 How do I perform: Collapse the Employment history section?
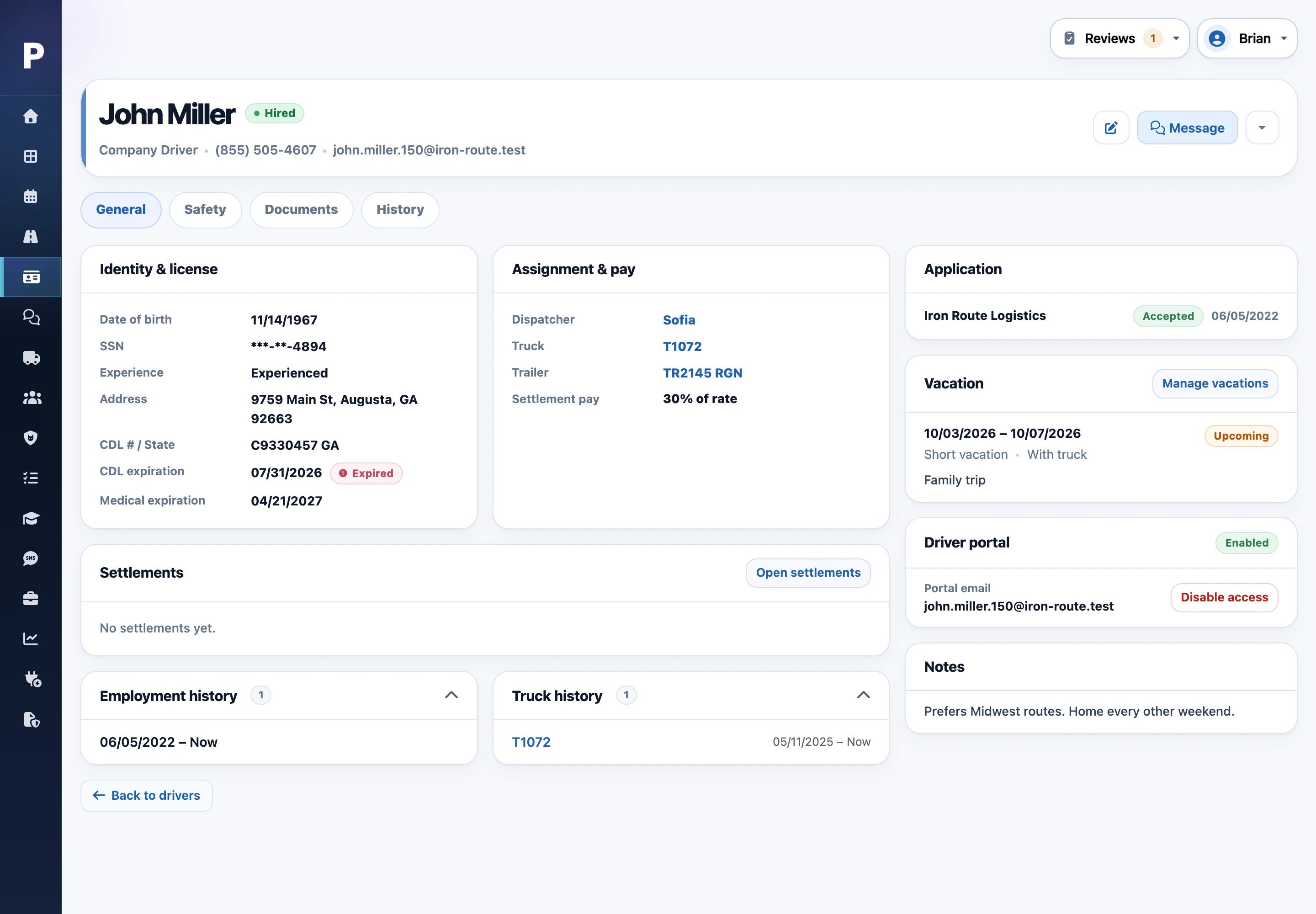(451, 695)
